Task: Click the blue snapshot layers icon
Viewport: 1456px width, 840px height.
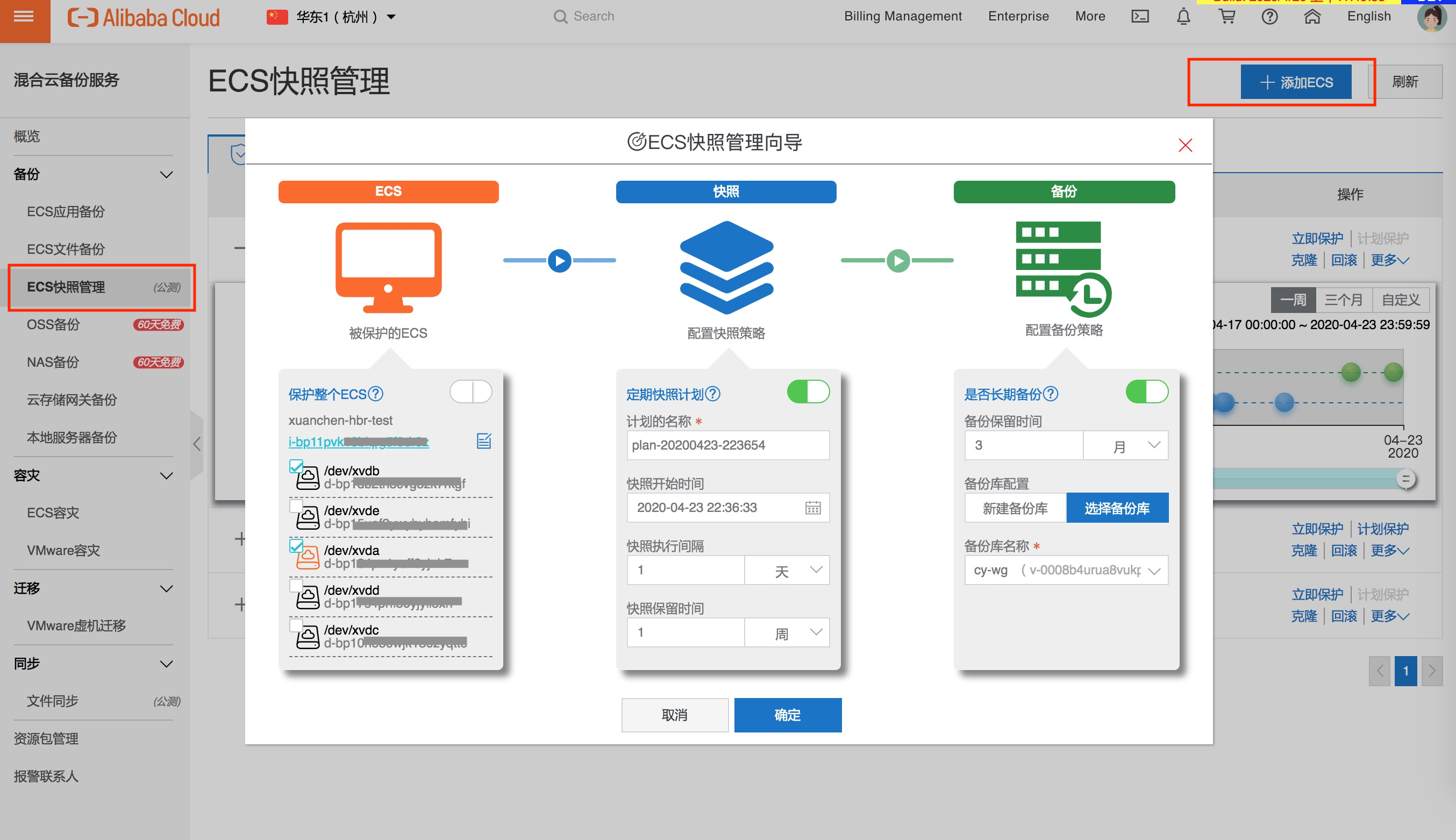Action: [x=726, y=268]
